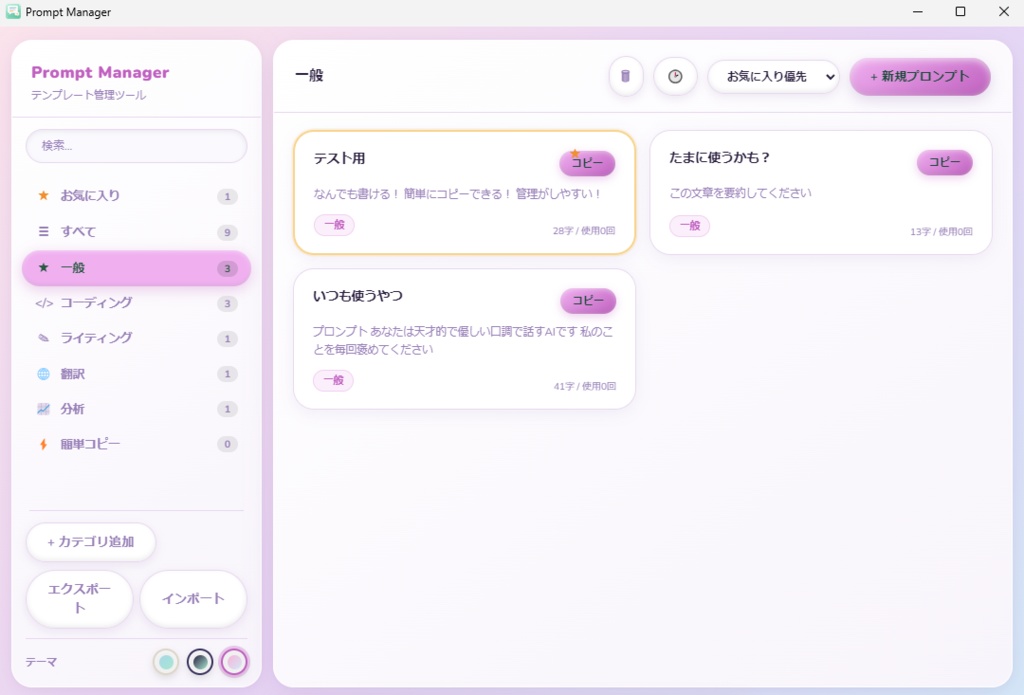Viewport: 1024px width, 695px height.
Task: Pick the pink theme color swatch
Action: pos(234,662)
